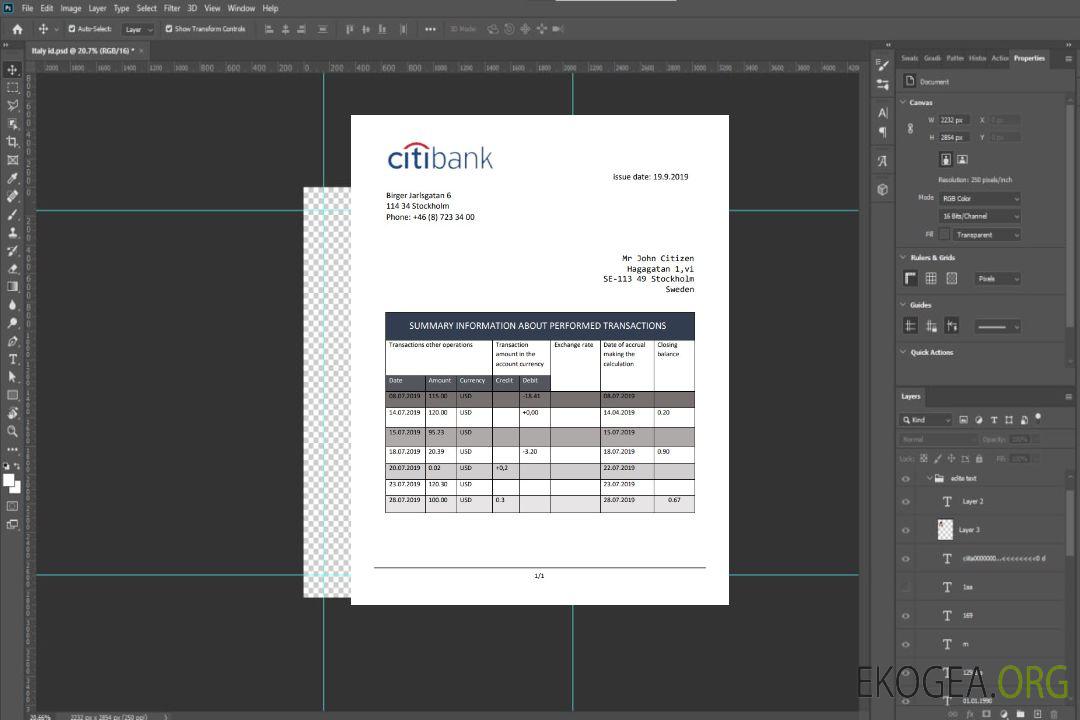
Task: Toggle the Auto-Select checkbox
Action: 72,29
